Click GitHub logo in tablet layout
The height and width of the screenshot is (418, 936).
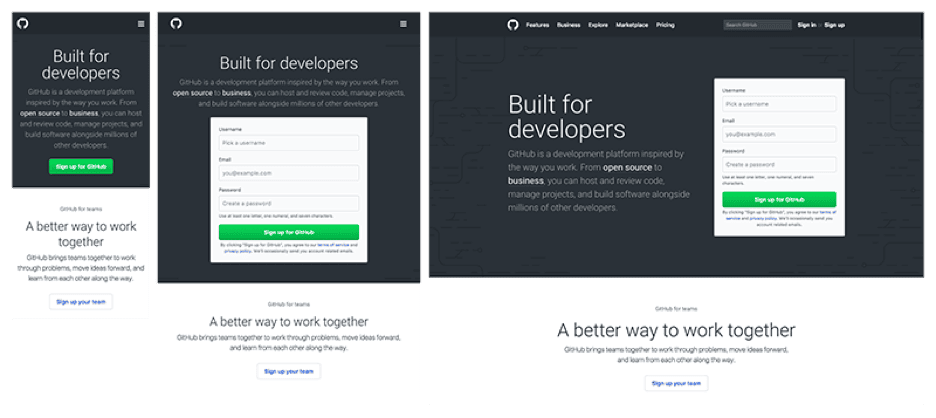pyautogui.click(x=176, y=24)
